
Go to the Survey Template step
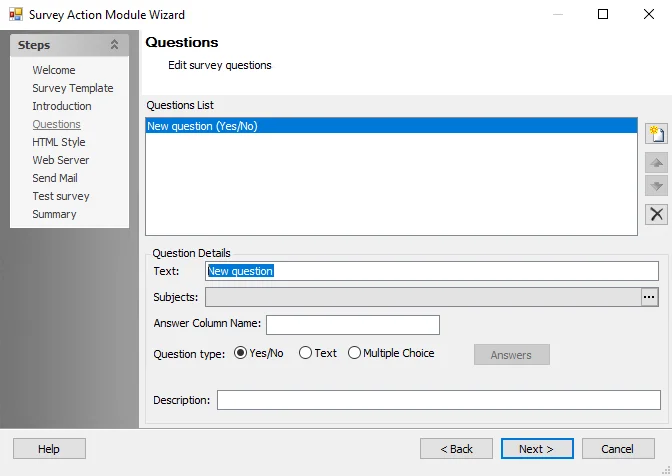click(x=73, y=88)
